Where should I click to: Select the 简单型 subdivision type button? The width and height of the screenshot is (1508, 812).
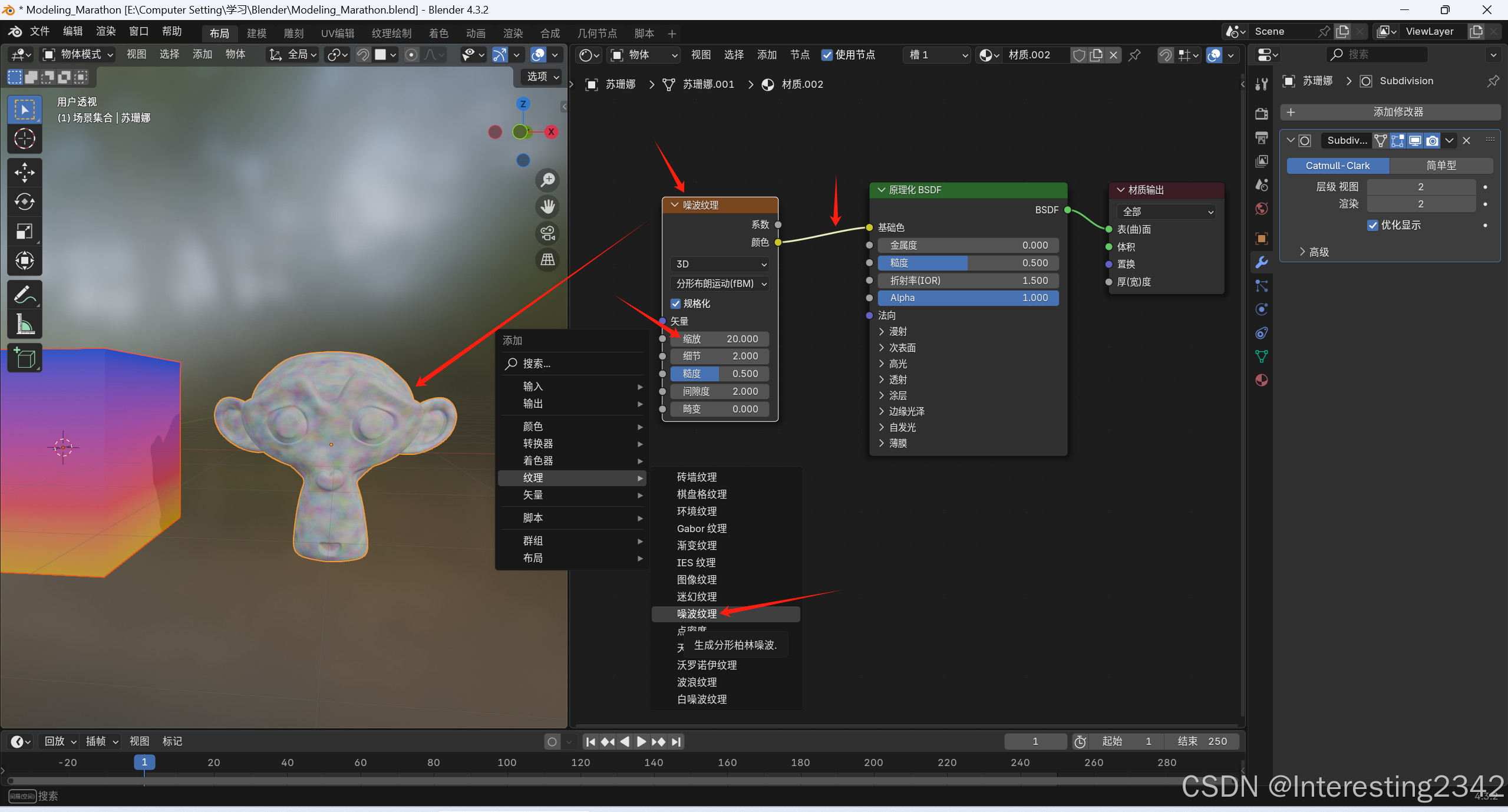pyautogui.click(x=1441, y=166)
